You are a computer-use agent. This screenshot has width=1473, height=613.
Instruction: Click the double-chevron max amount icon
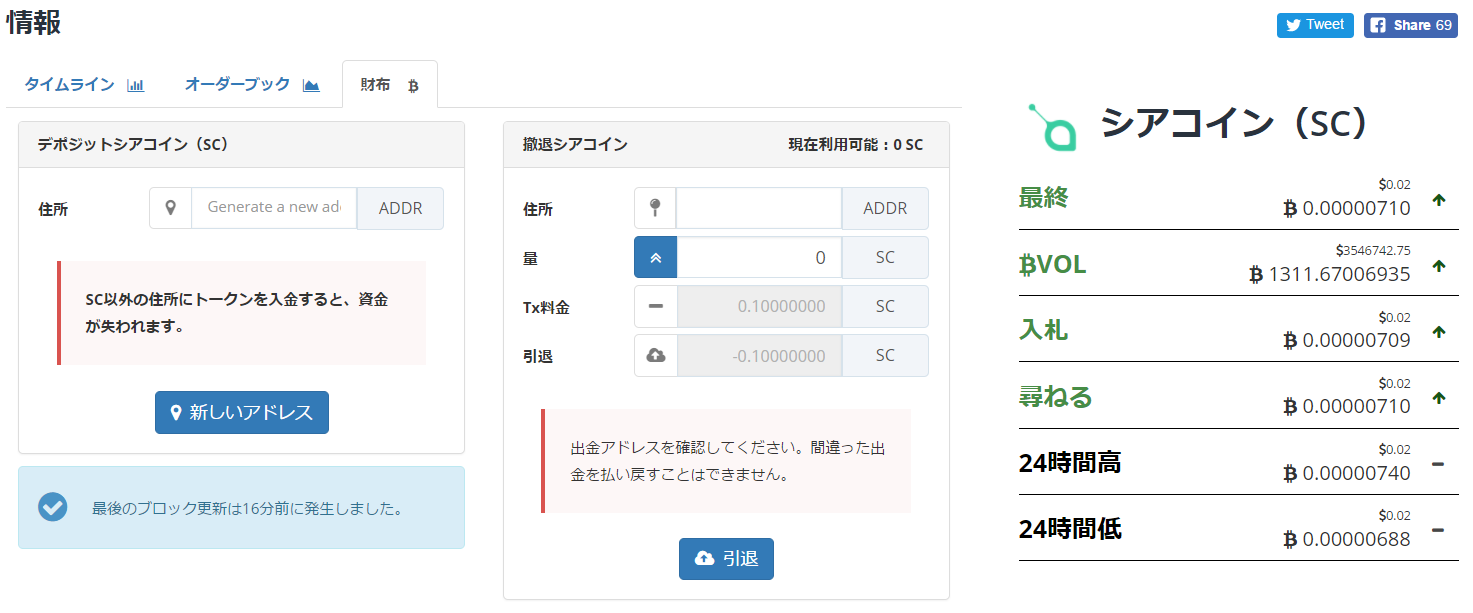tap(655, 257)
